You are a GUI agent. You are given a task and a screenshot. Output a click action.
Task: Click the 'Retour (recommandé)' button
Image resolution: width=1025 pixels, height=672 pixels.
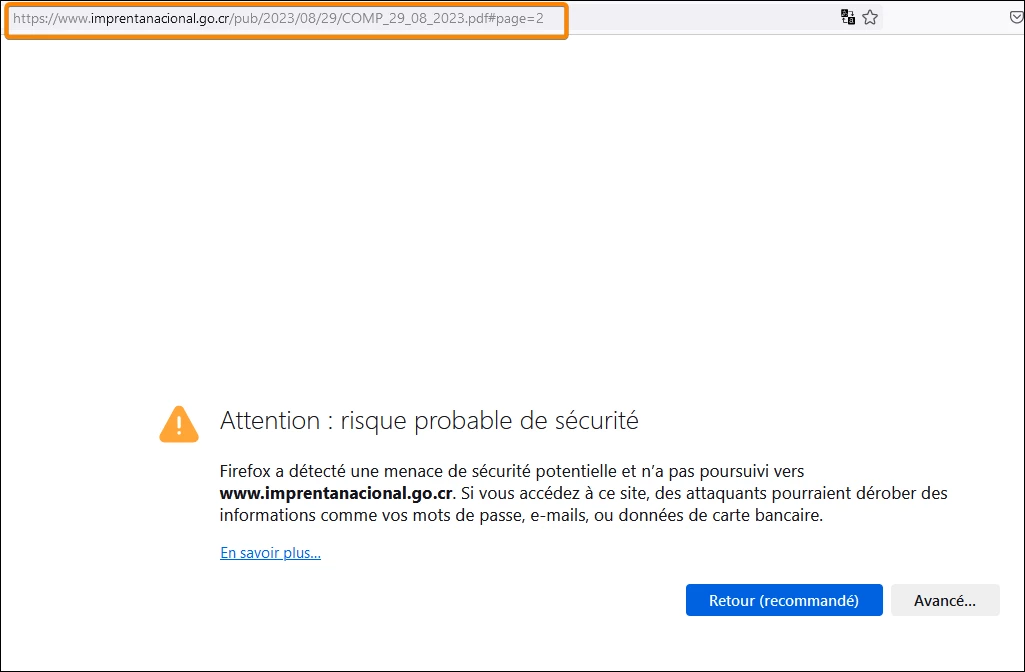[784, 600]
